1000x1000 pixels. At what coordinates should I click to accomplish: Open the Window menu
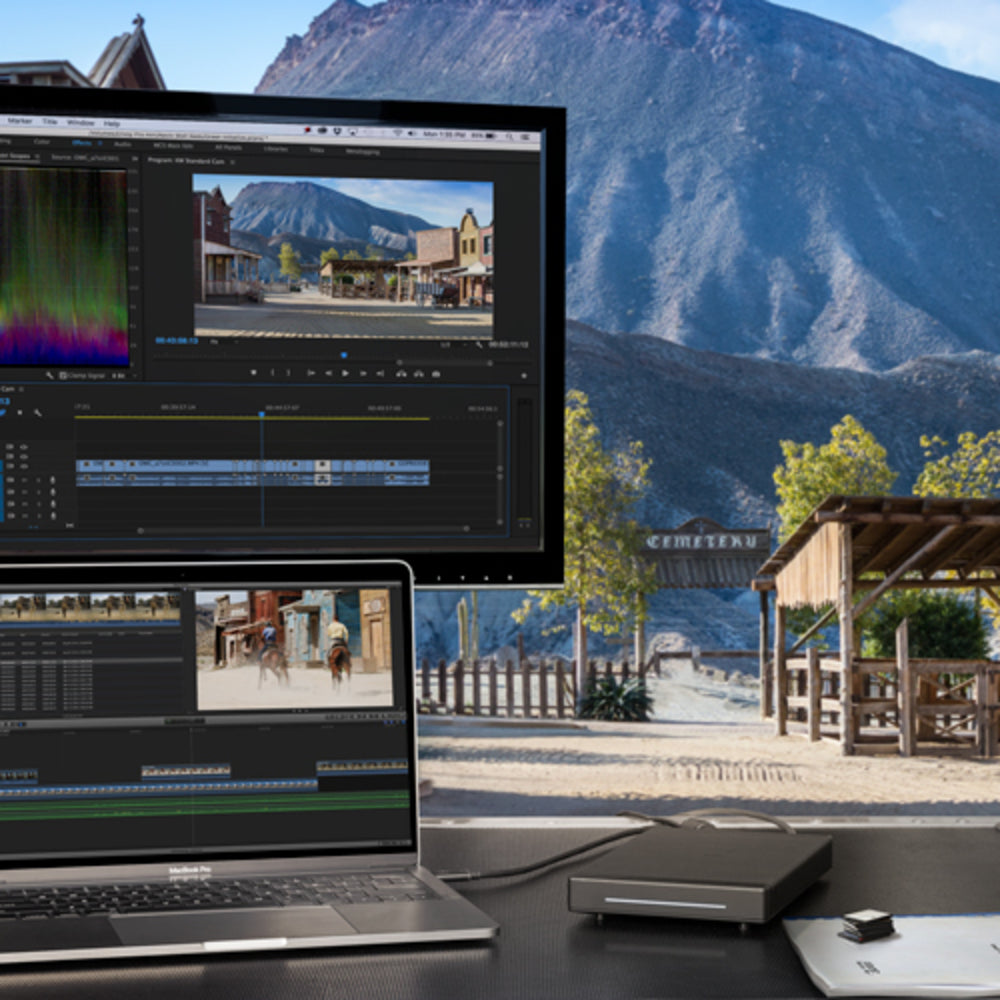[x=80, y=122]
